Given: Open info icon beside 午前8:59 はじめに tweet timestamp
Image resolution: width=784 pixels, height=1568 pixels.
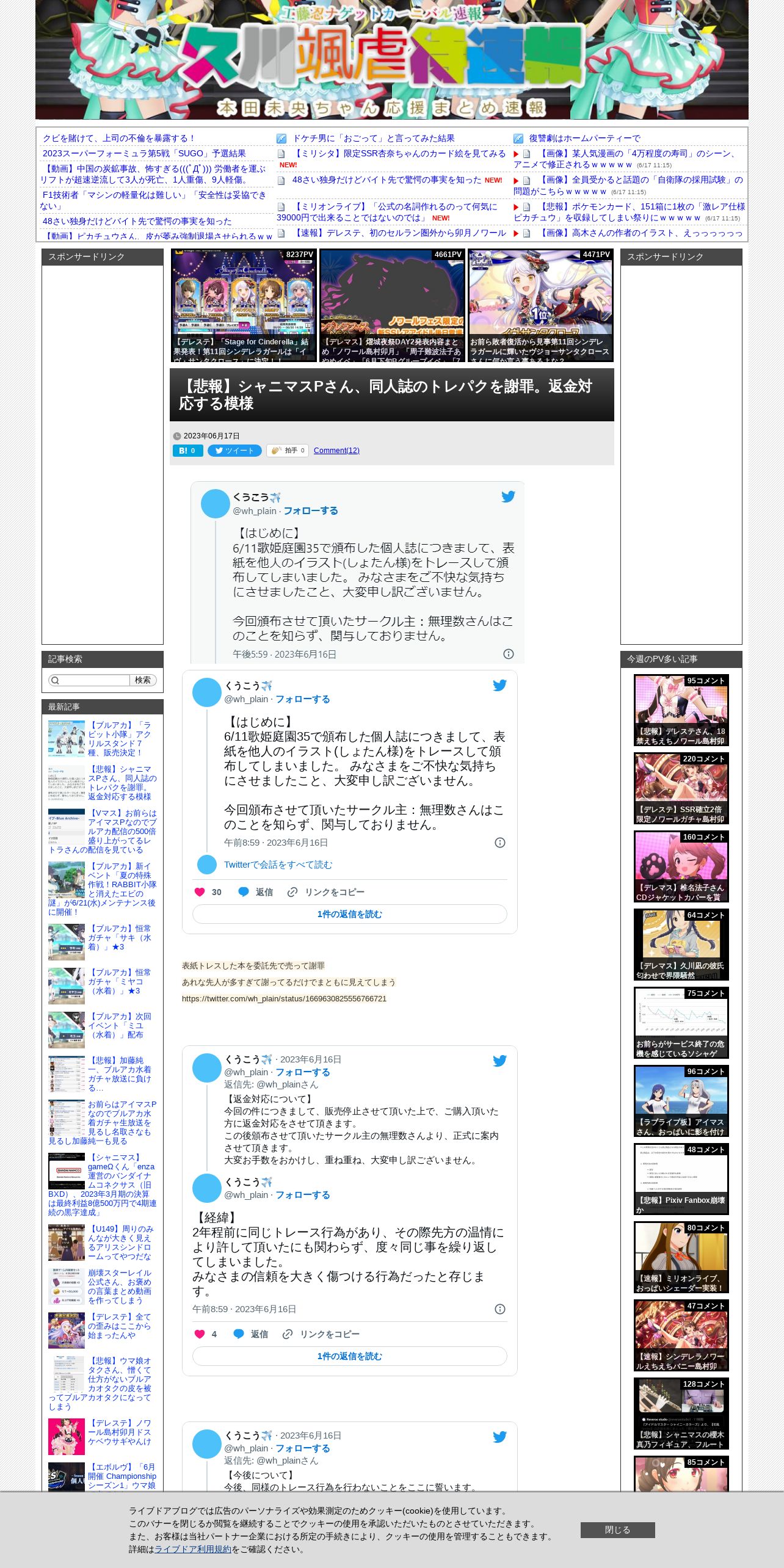Looking at the screenshot, I should tap(499, 843).
